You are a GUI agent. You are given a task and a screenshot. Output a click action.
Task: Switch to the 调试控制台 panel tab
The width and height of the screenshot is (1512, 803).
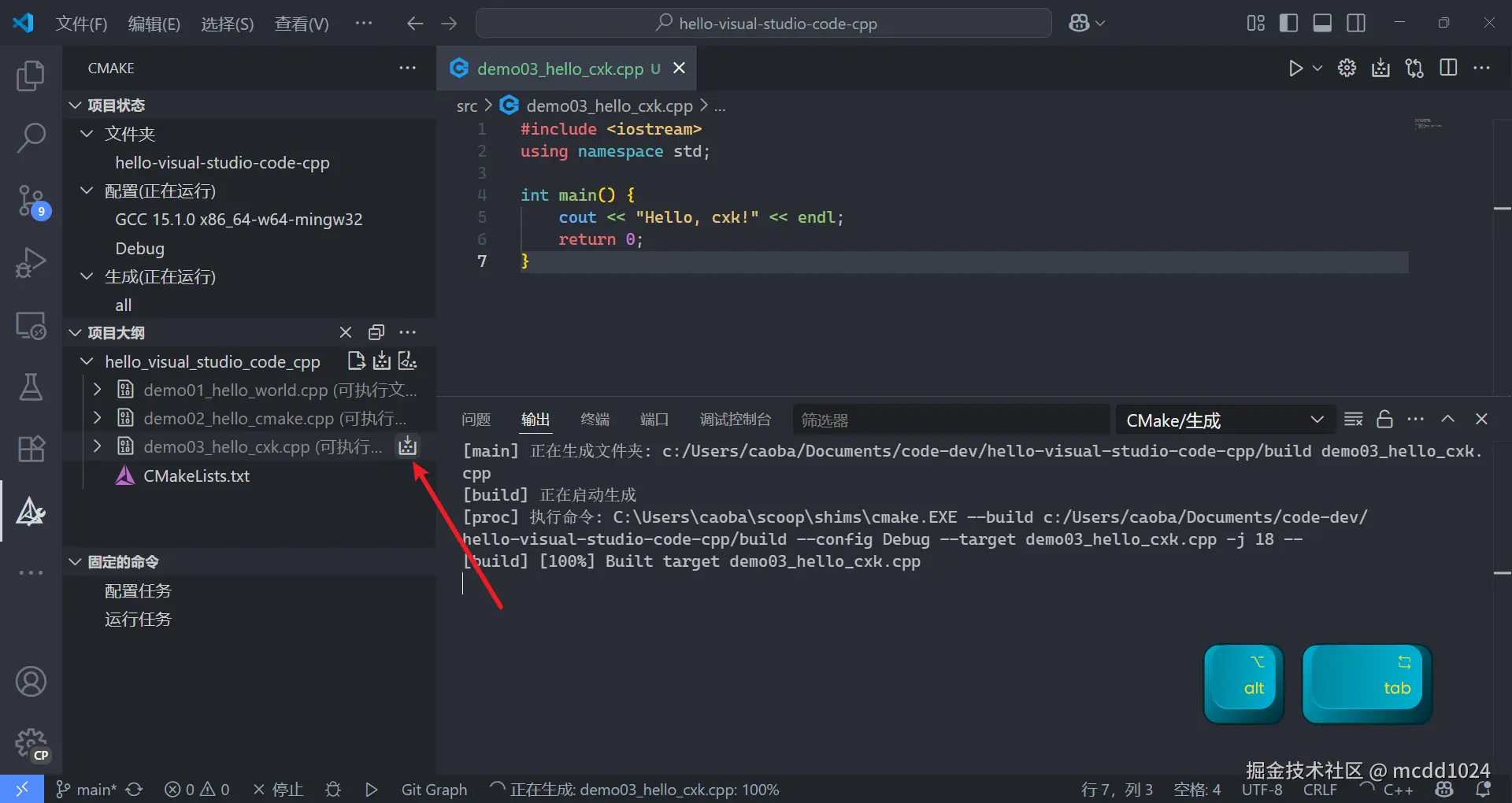point(735,420)
